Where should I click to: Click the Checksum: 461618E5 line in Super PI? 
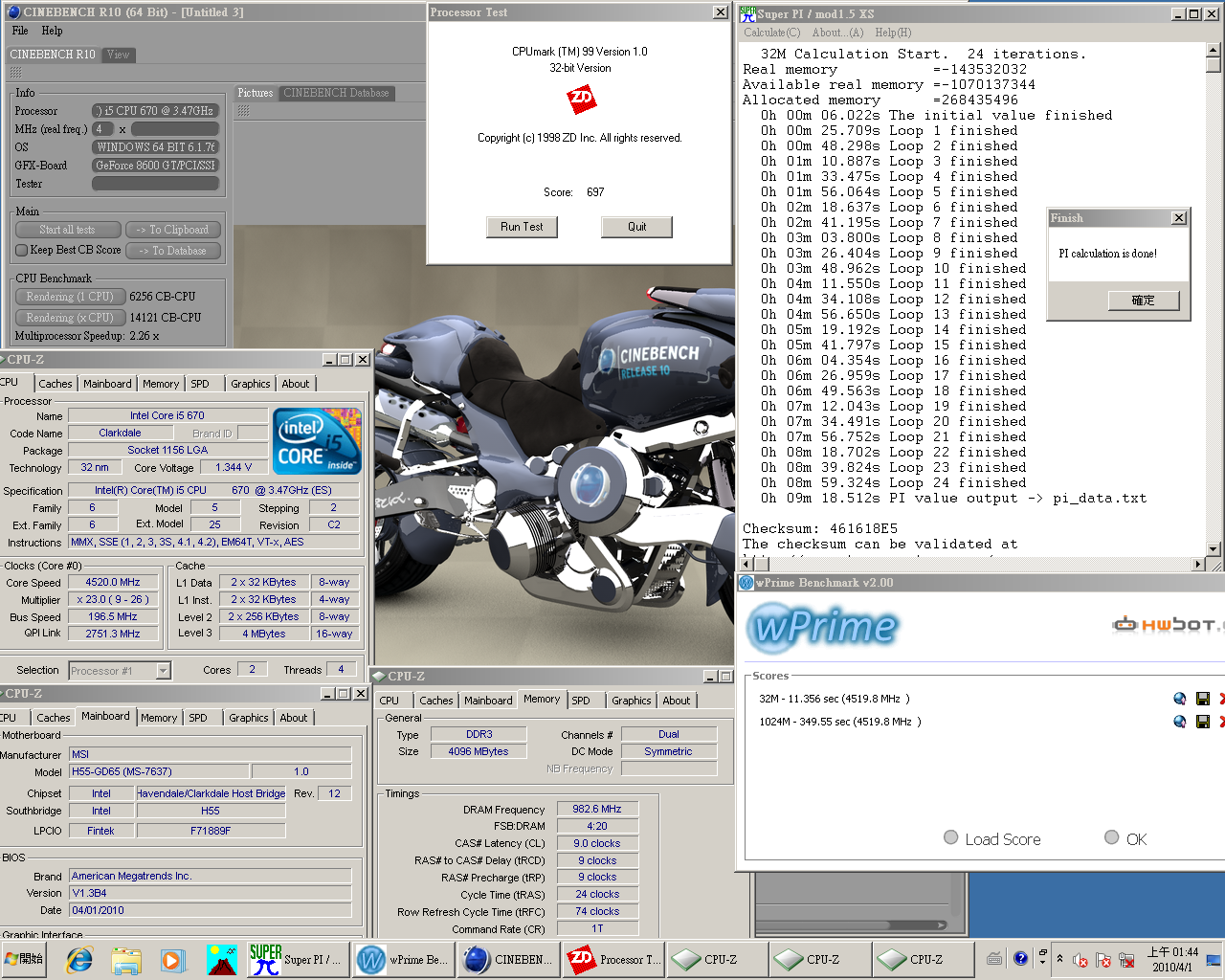click(820, 528)
